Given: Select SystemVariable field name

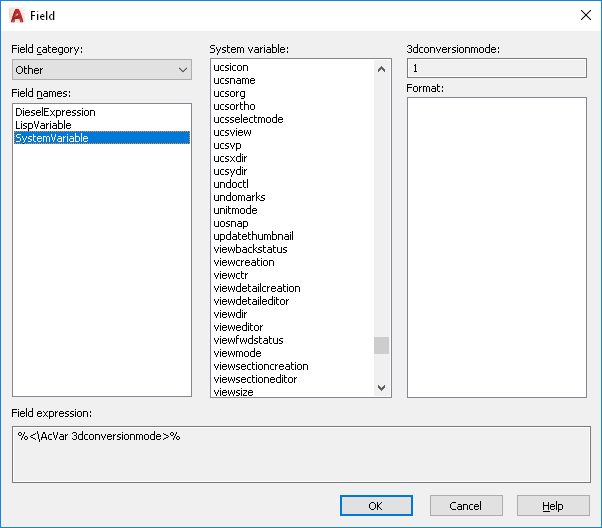Looking at the screenshot, I should tap(52, 138).
